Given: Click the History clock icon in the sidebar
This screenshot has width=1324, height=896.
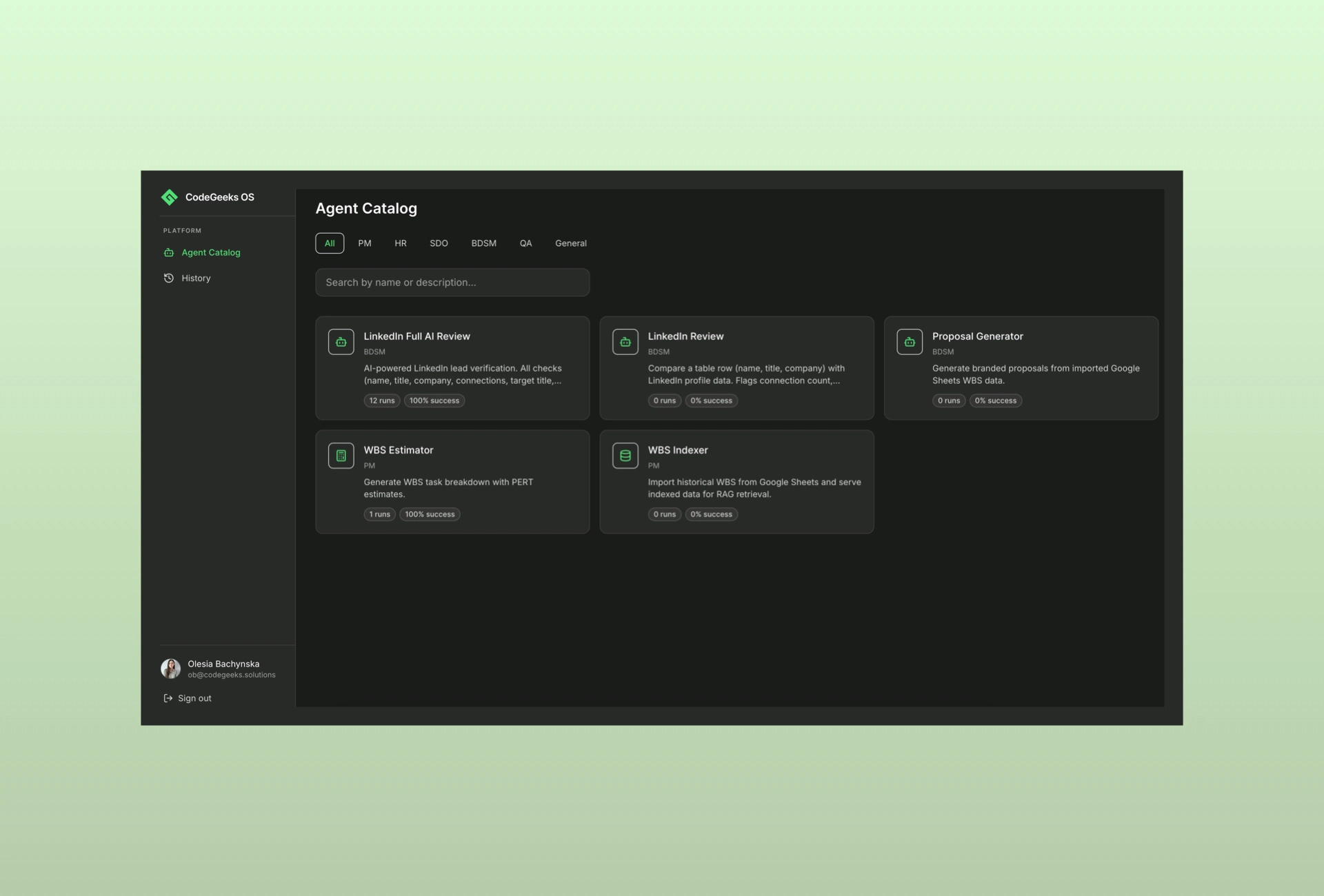Looking at the screenshot, I should pyautogui.click(x=169, y=278).
